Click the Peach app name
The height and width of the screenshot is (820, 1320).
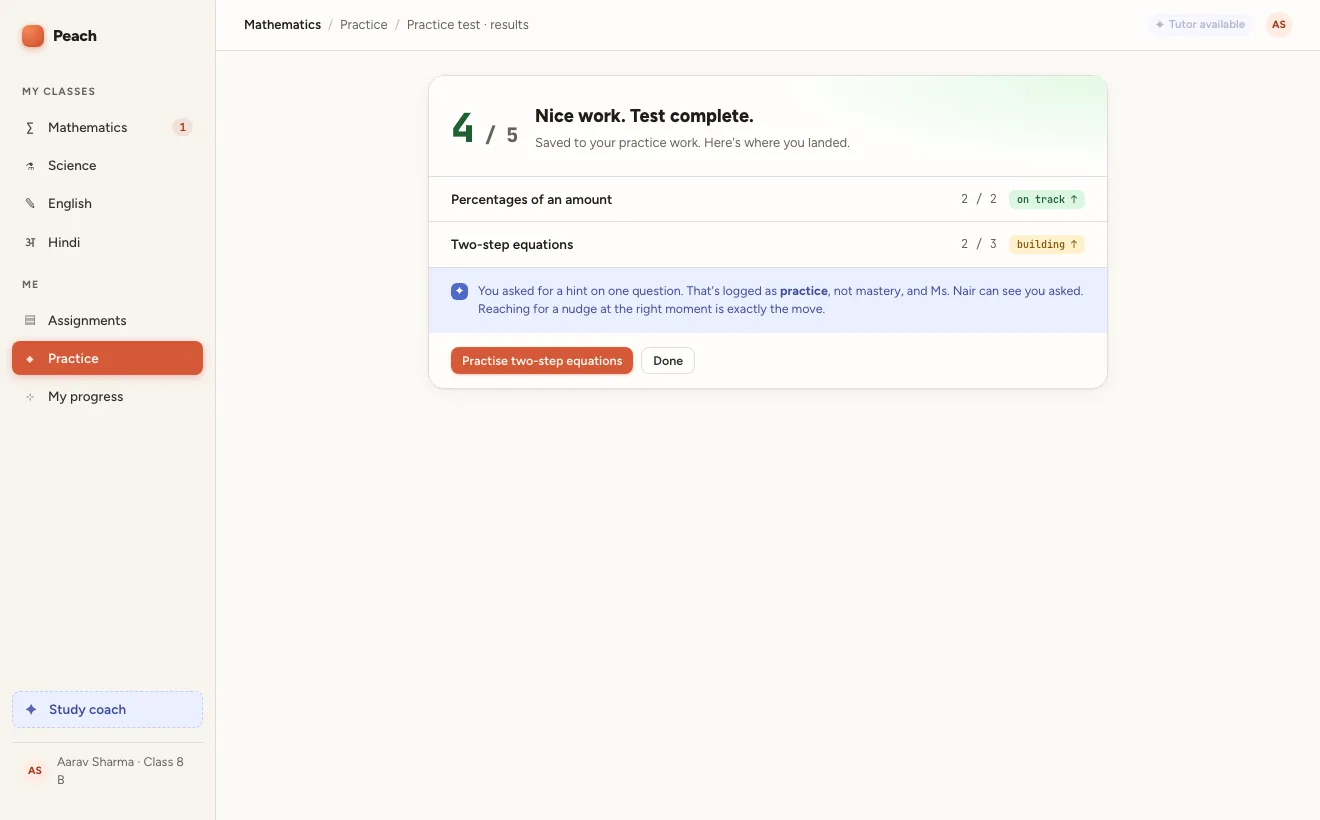(75, 36)
